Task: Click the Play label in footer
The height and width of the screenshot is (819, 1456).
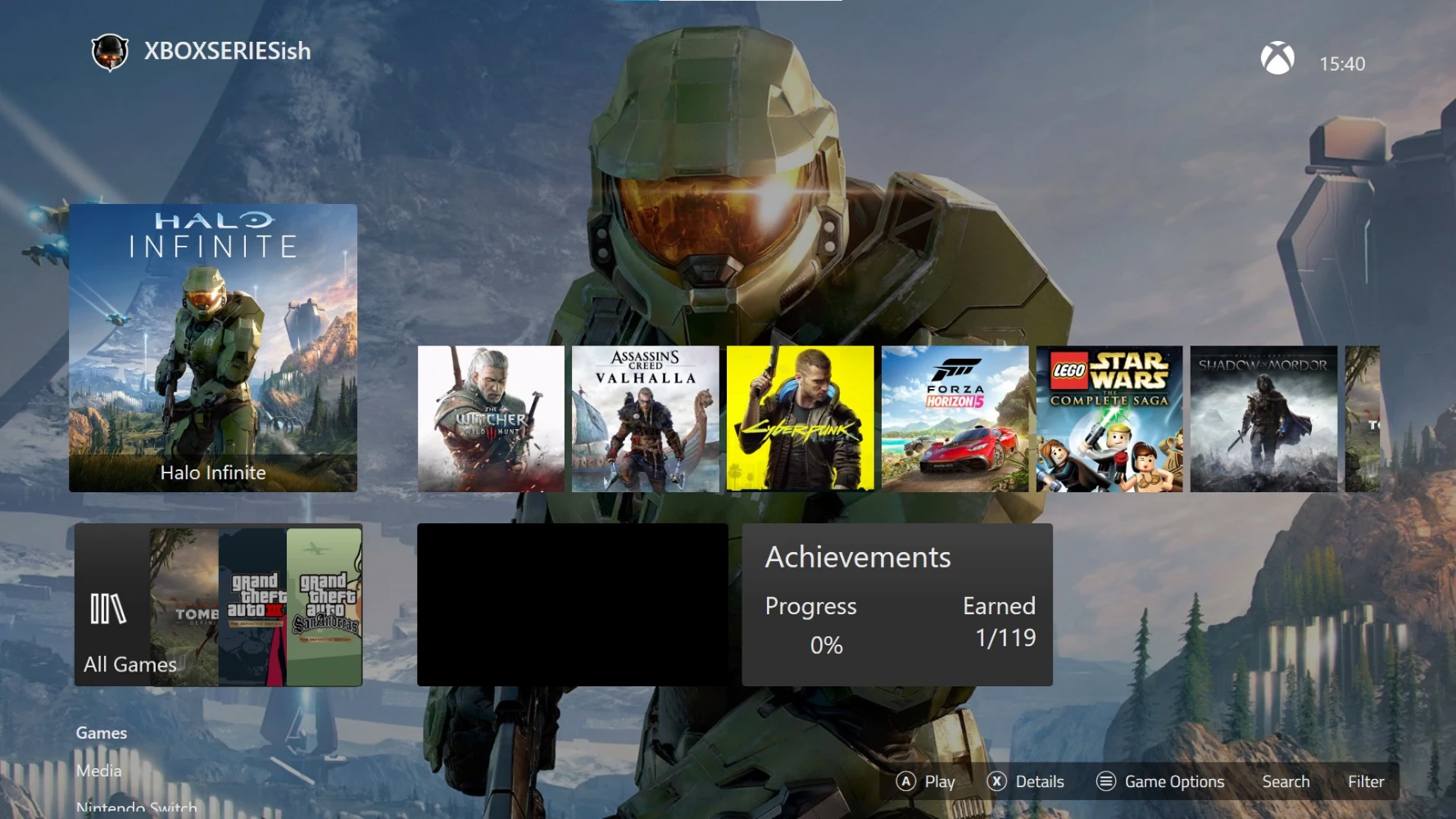Action: (940, 782)
